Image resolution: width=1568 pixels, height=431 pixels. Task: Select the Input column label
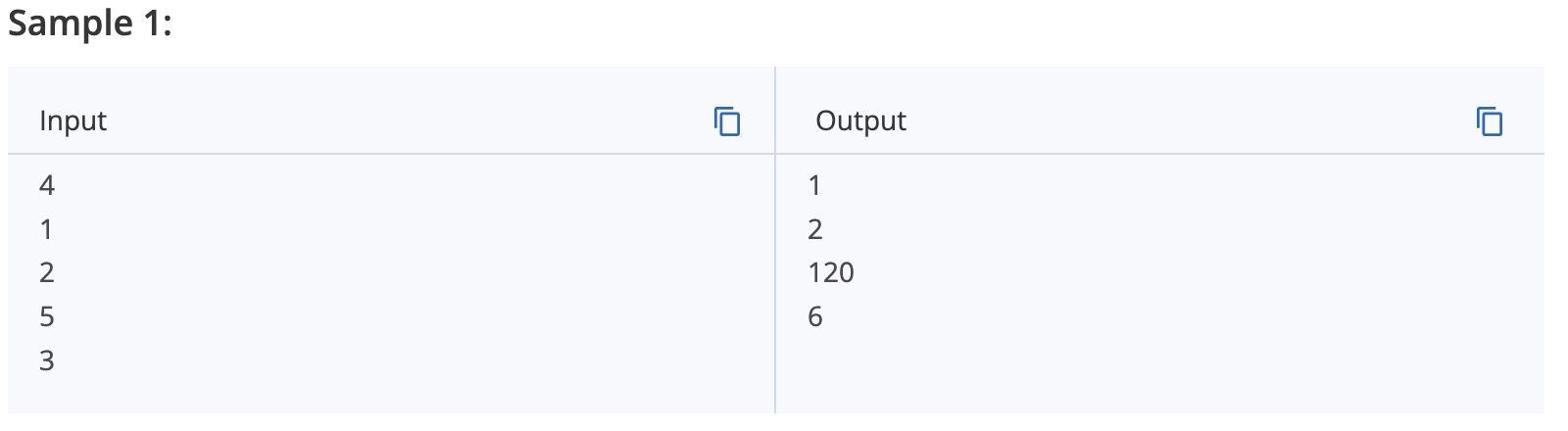(73, 120)
